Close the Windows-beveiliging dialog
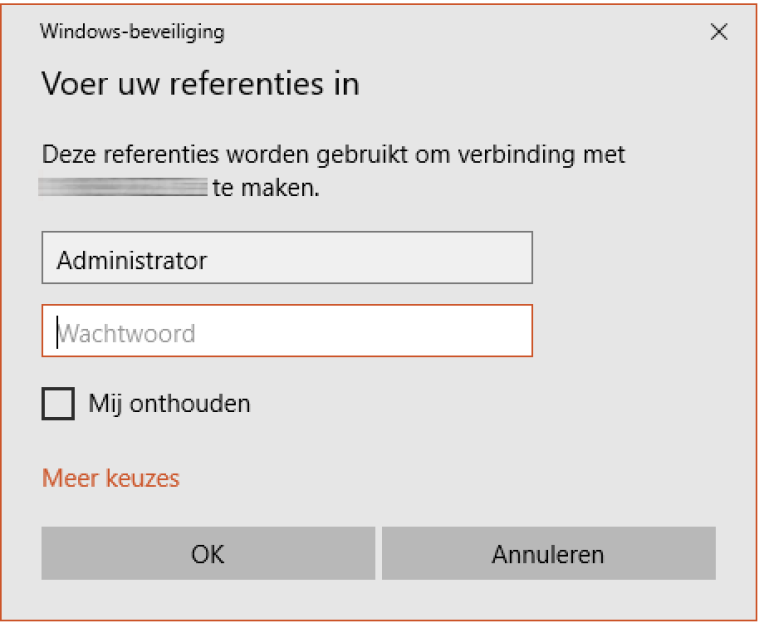 pyautogui.click(x=718, y=32)
